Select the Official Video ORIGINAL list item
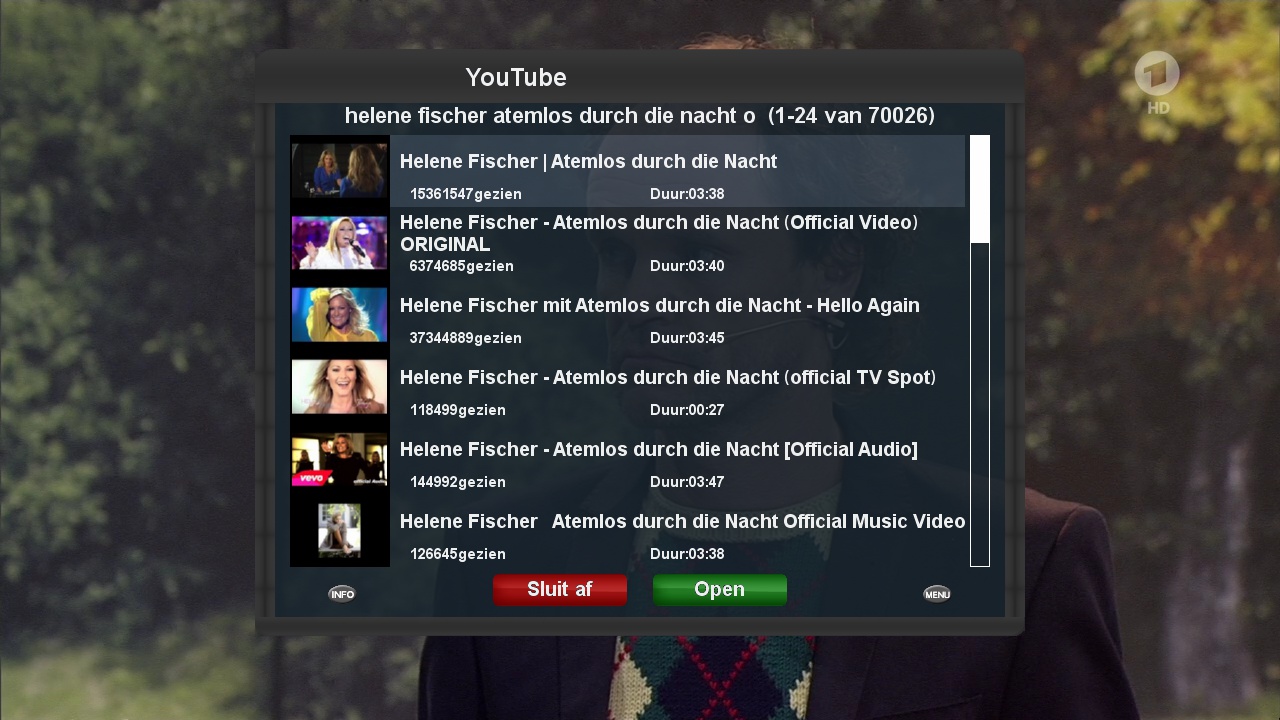This screenshot has height=720, width=1280. [678, 243]
